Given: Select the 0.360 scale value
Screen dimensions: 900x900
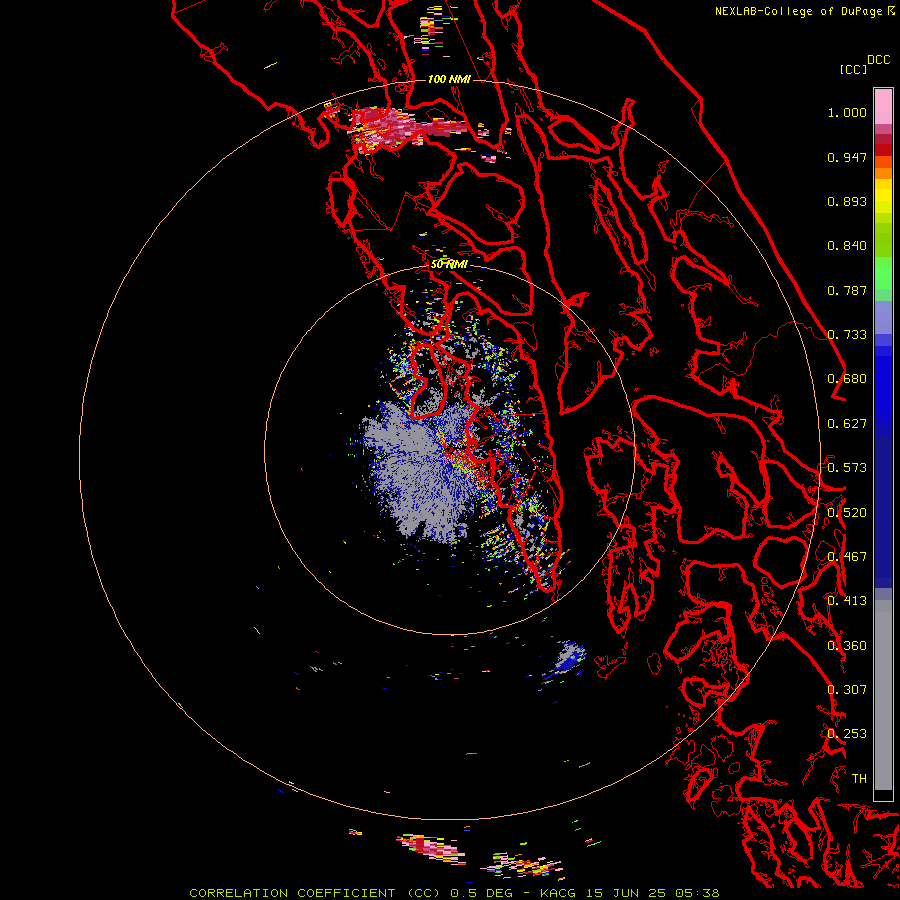Looking at the screenshot, I should click(x=847, y=646).
